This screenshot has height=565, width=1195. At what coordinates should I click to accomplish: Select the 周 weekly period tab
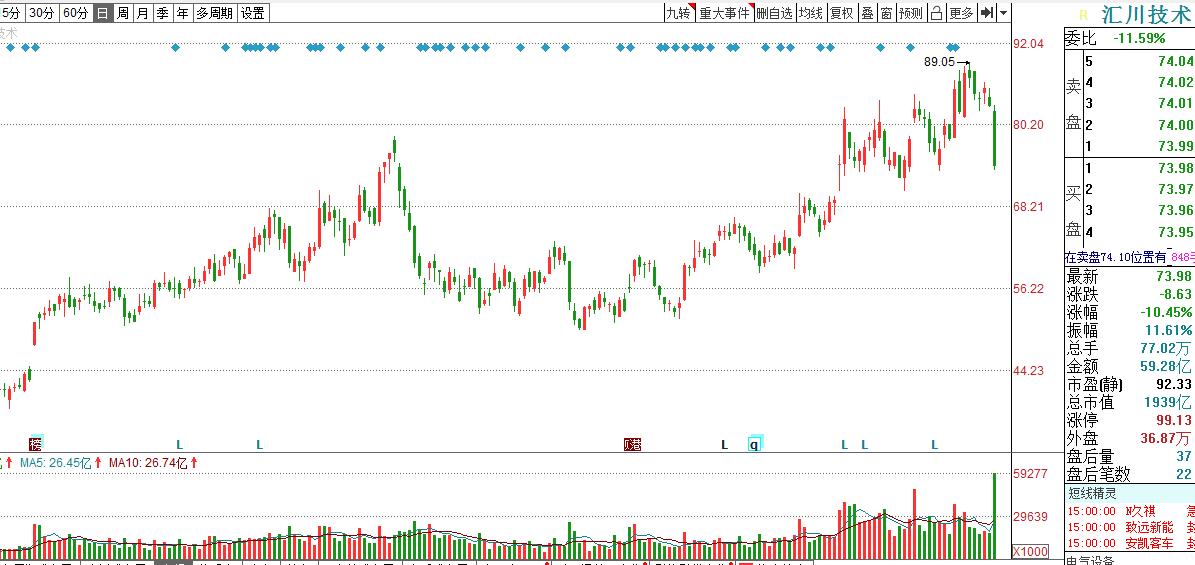click(x=122, y=12)
